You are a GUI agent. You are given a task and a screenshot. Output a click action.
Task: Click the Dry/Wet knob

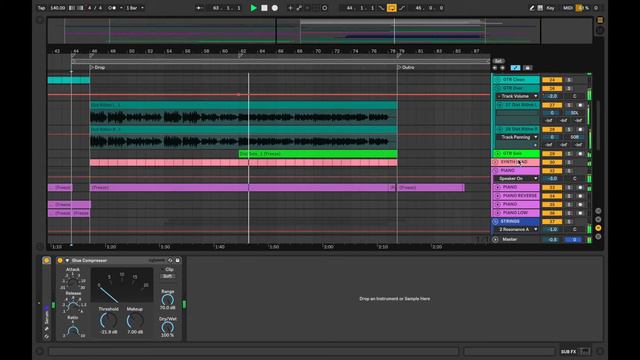tap(168, 327)
